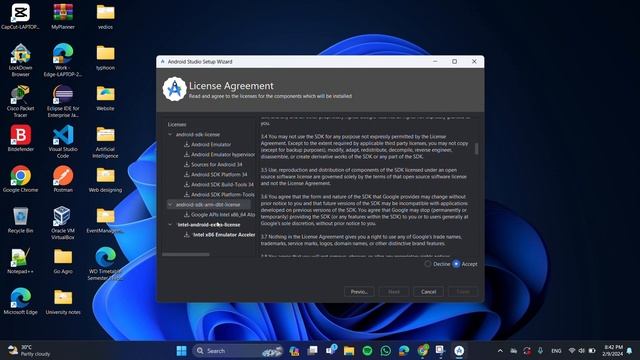Open Eclipse IDE for Enterprise shortcut
Image resolution: width=640 pixels, height=360 pixels.
coord(63,101)
